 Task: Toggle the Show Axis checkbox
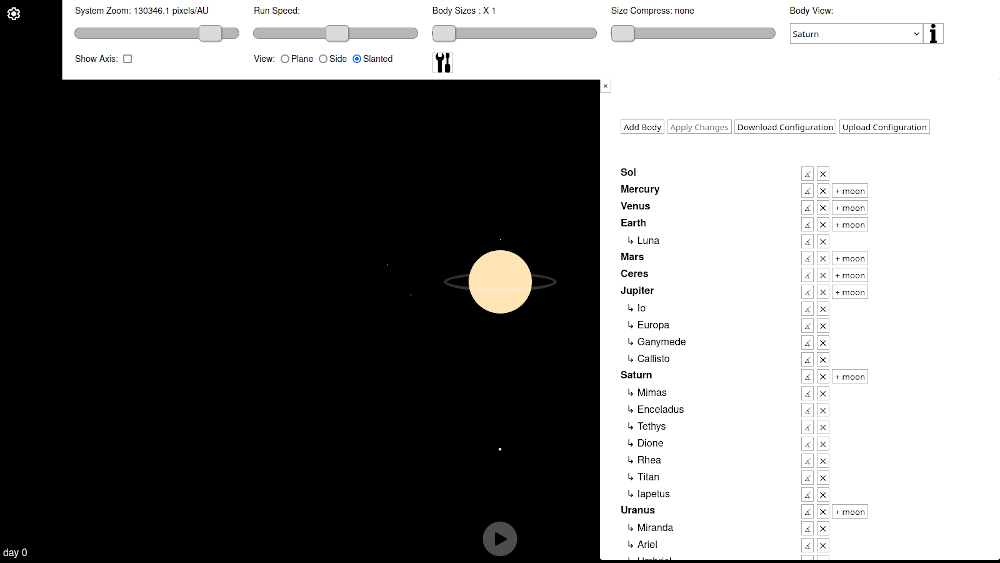point(128,59)
